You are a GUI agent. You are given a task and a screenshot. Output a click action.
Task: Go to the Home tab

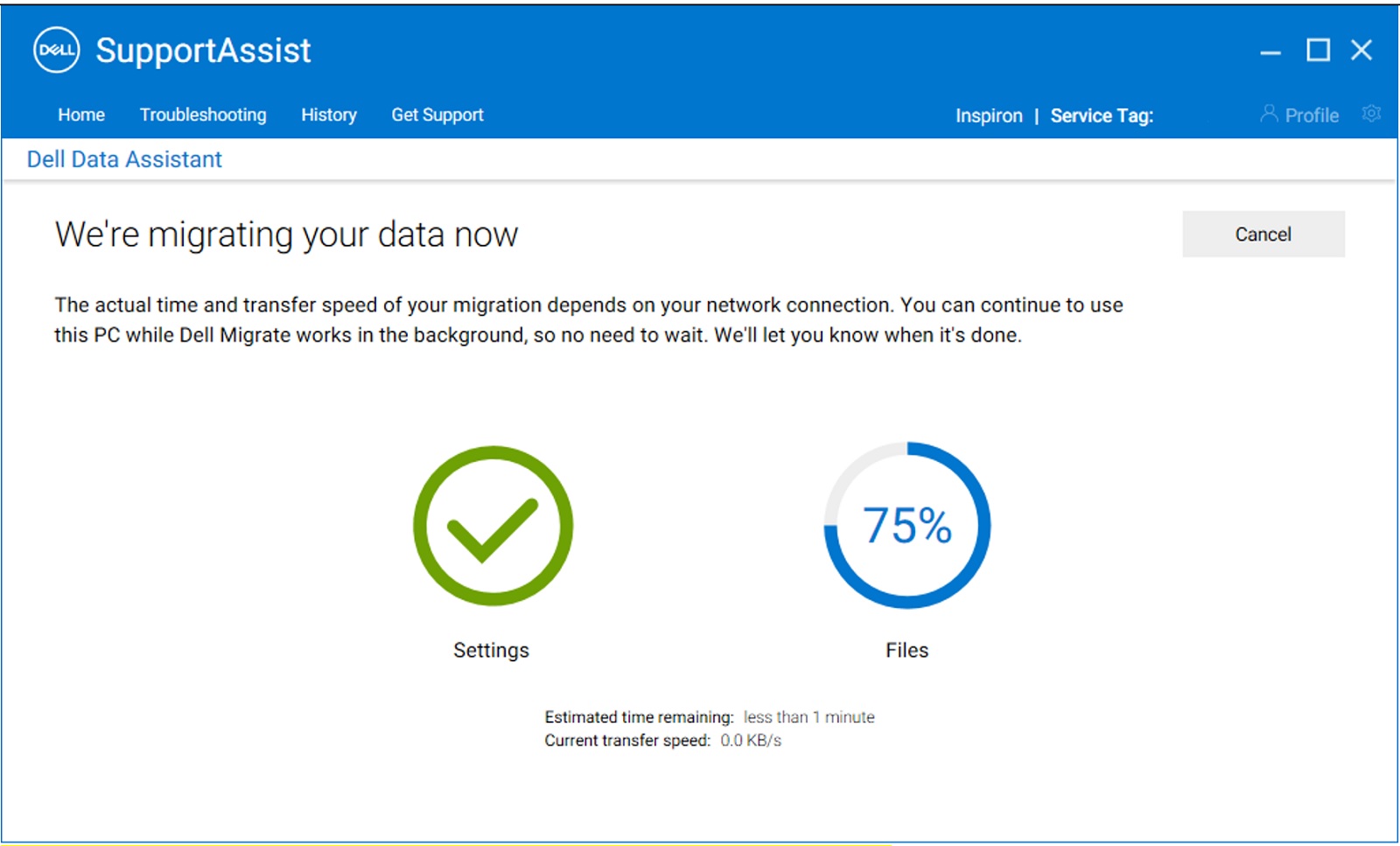[x=81, y=115]
